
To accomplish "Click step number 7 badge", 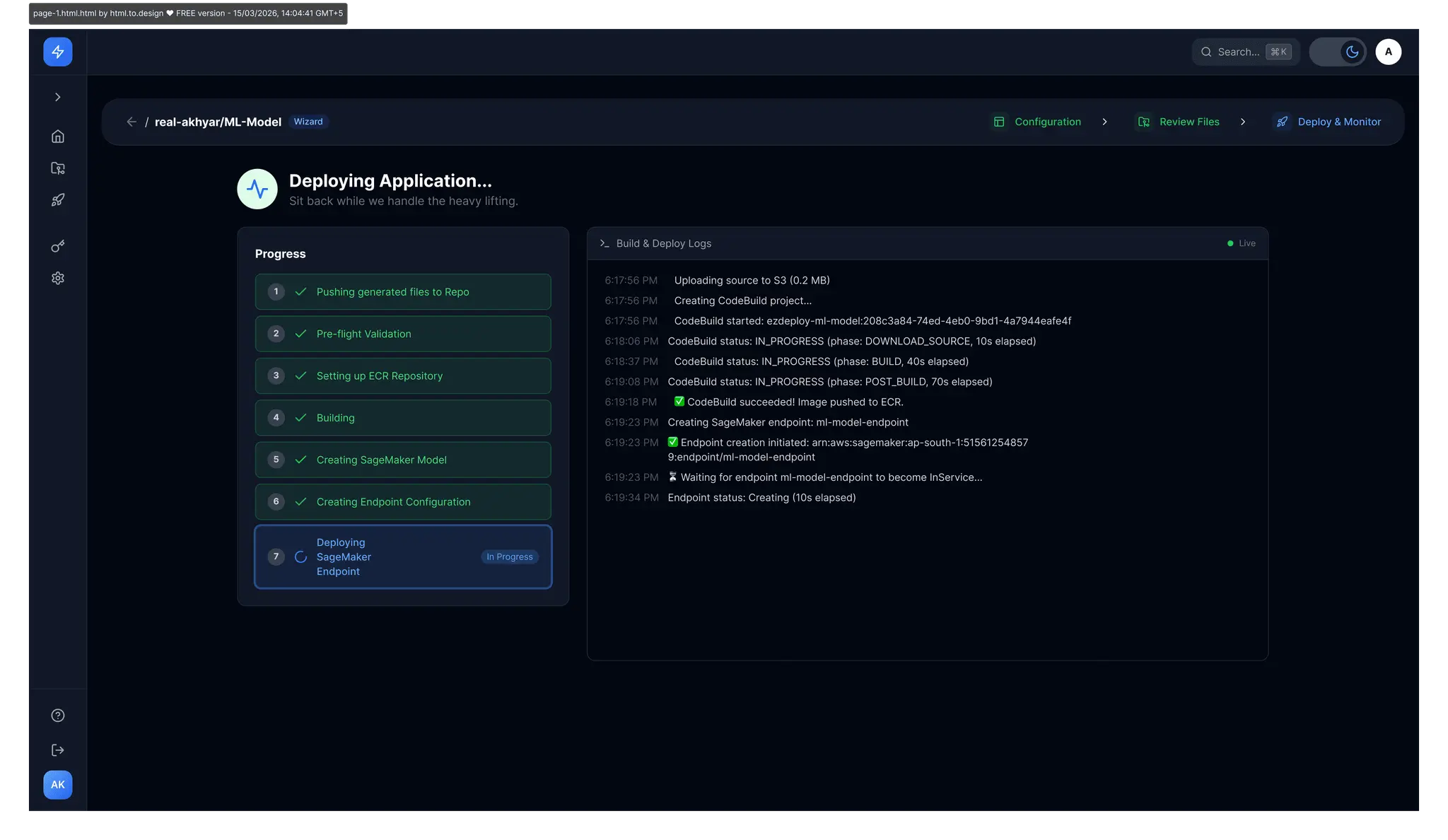I will 276,557.
